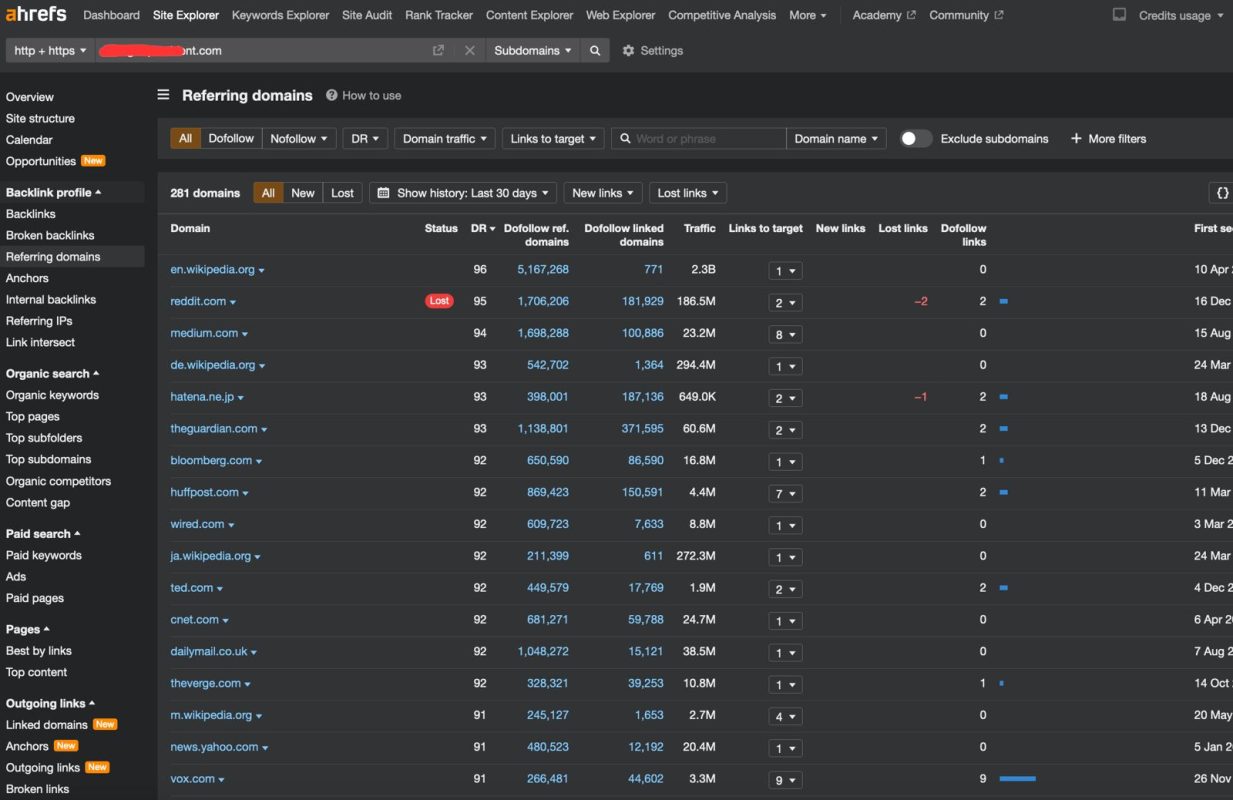Viewport: 1233px width, 800px height.
Task: Open Content Explorer
Action: [530, 15]
